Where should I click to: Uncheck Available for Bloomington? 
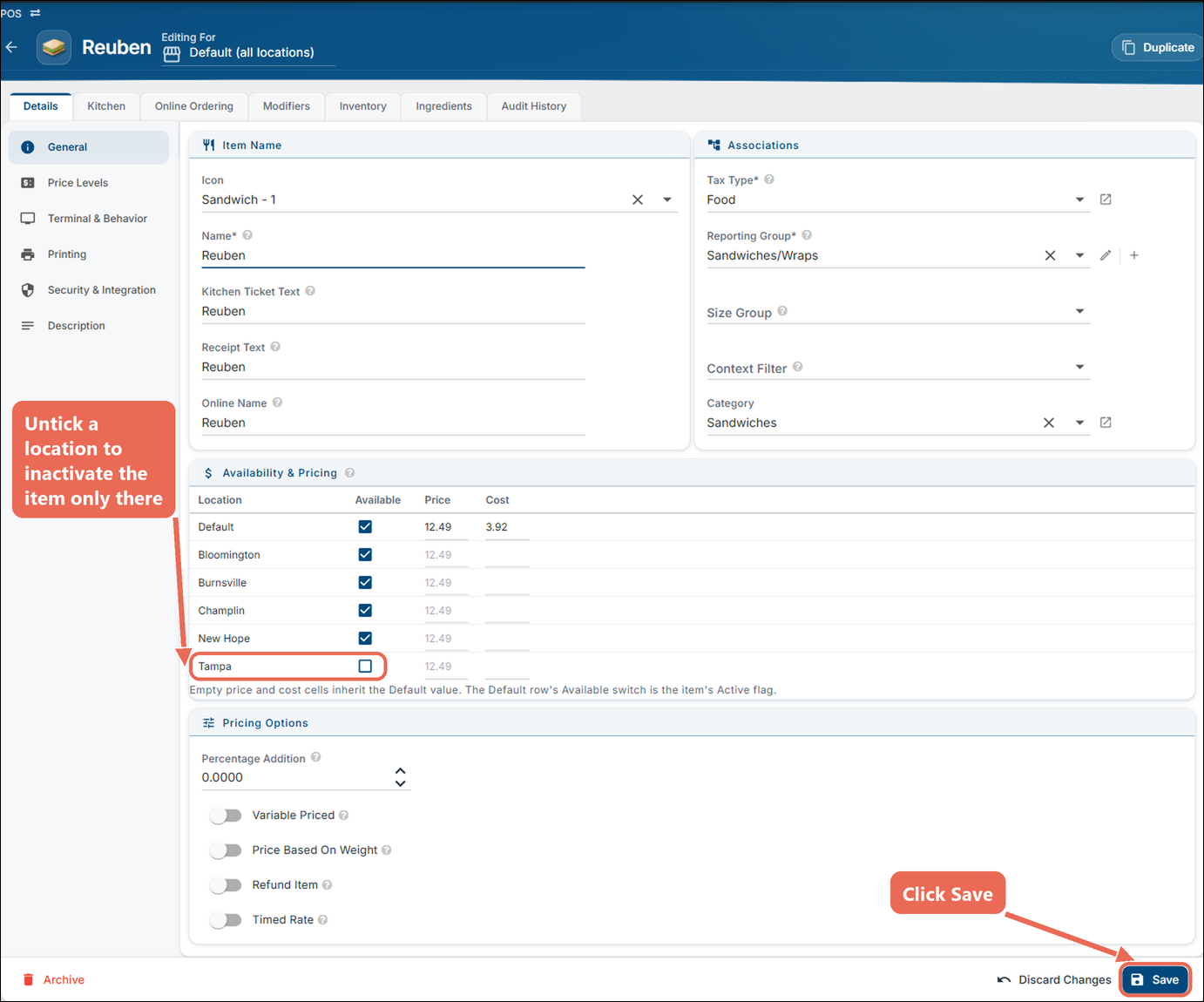pos(365,555)
